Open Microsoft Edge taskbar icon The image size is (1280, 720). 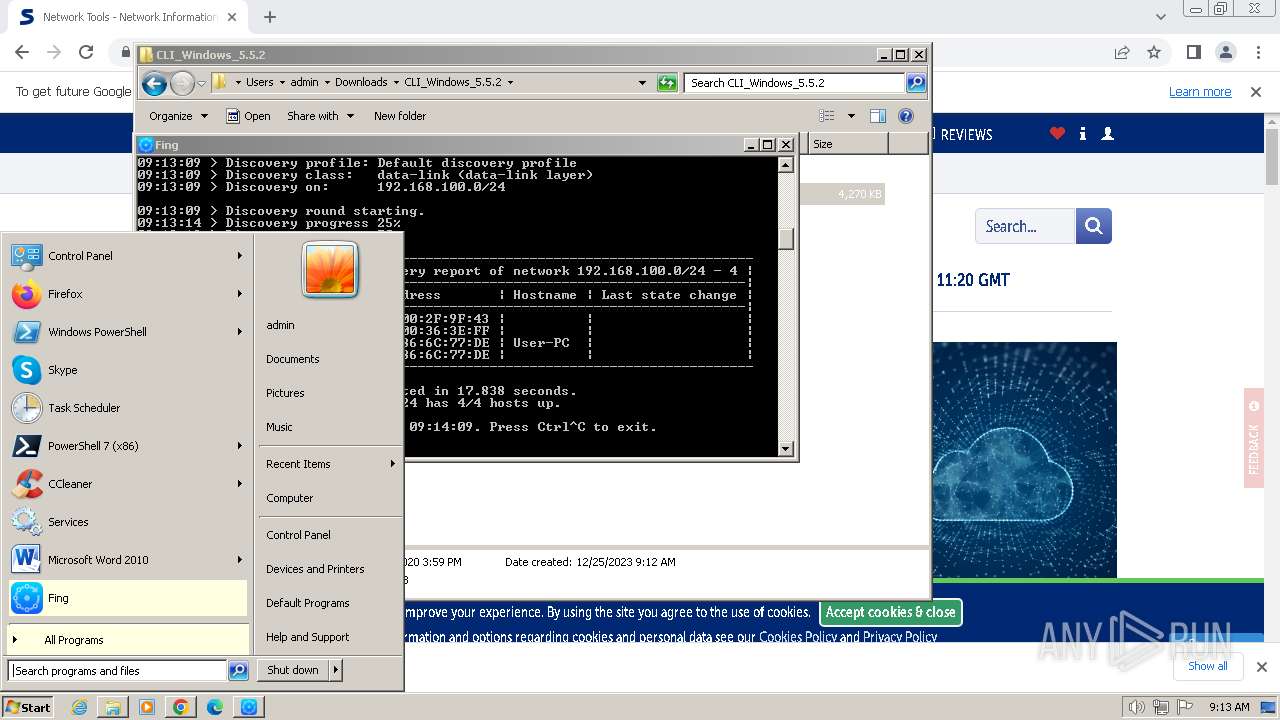(214, 707)
